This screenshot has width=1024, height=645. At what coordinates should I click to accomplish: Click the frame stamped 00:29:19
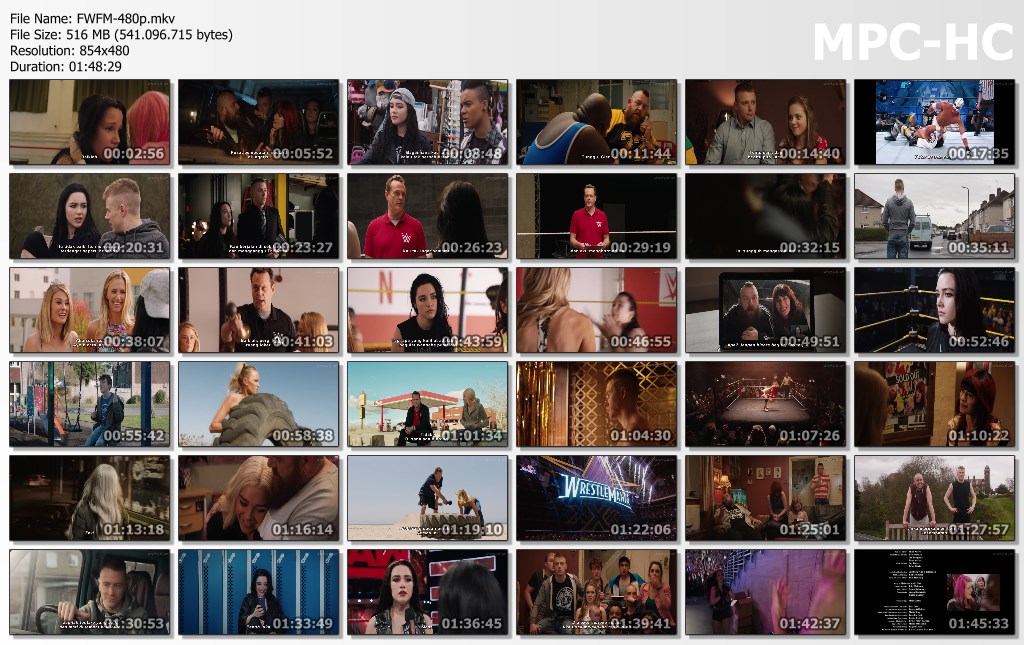[597, 216]
